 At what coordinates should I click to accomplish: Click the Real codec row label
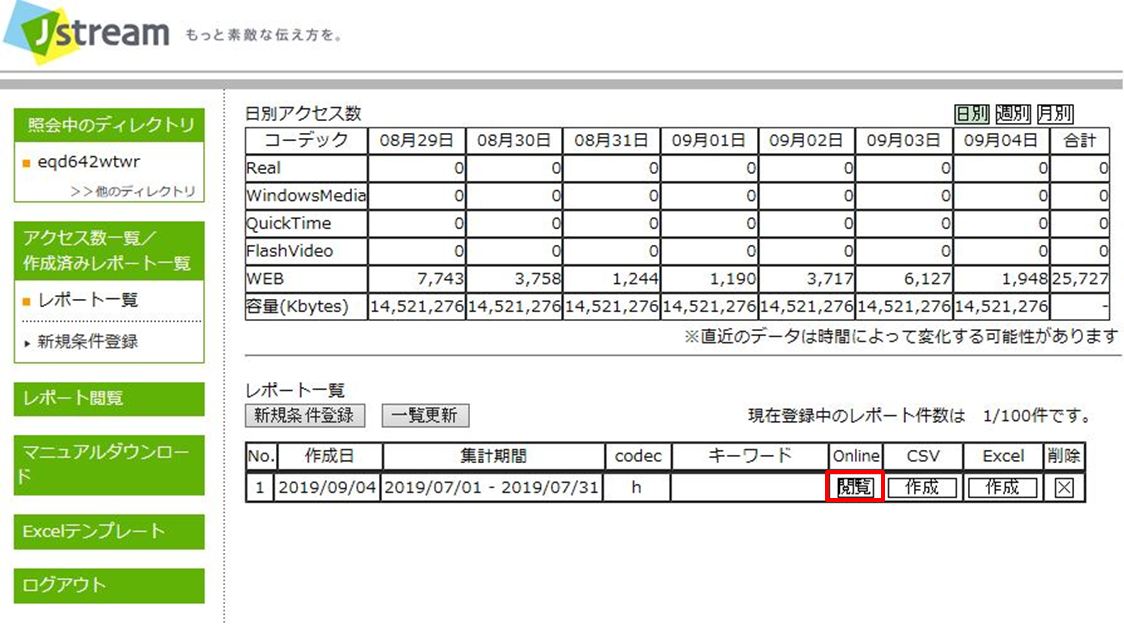(x=263, y=168)
